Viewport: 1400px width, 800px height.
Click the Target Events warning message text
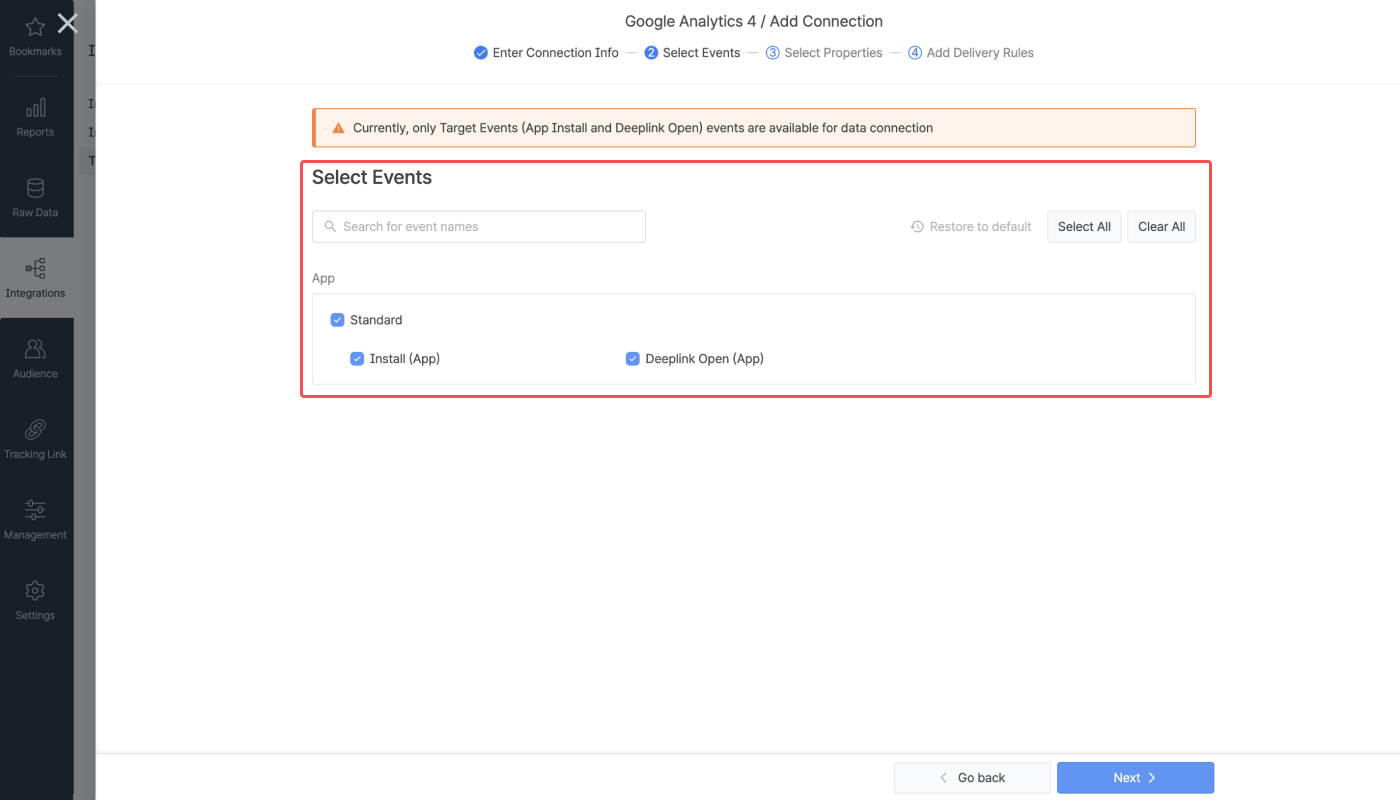coord(643,128)
